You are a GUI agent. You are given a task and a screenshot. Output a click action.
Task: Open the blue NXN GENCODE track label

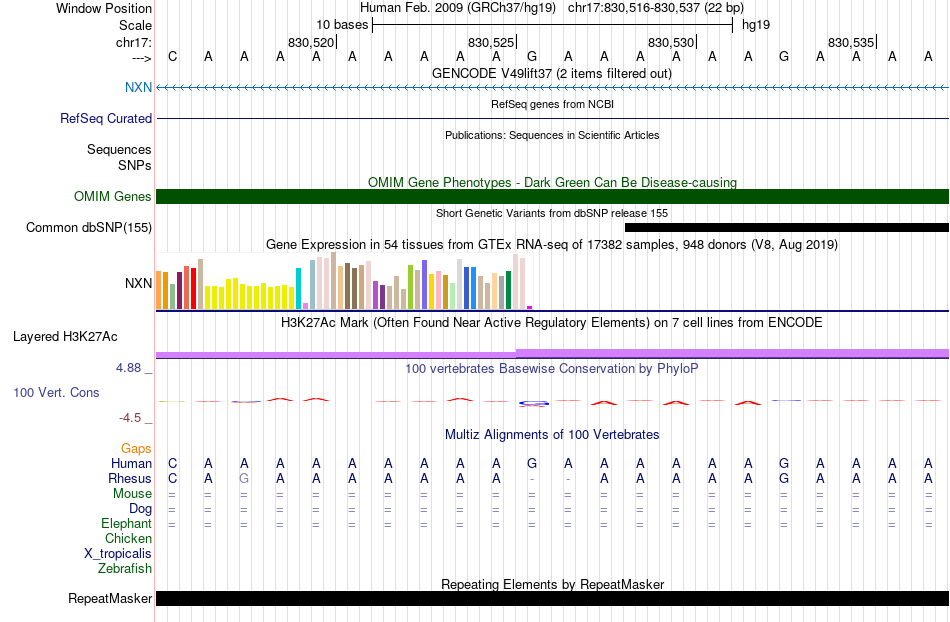(x=138, y=87)
